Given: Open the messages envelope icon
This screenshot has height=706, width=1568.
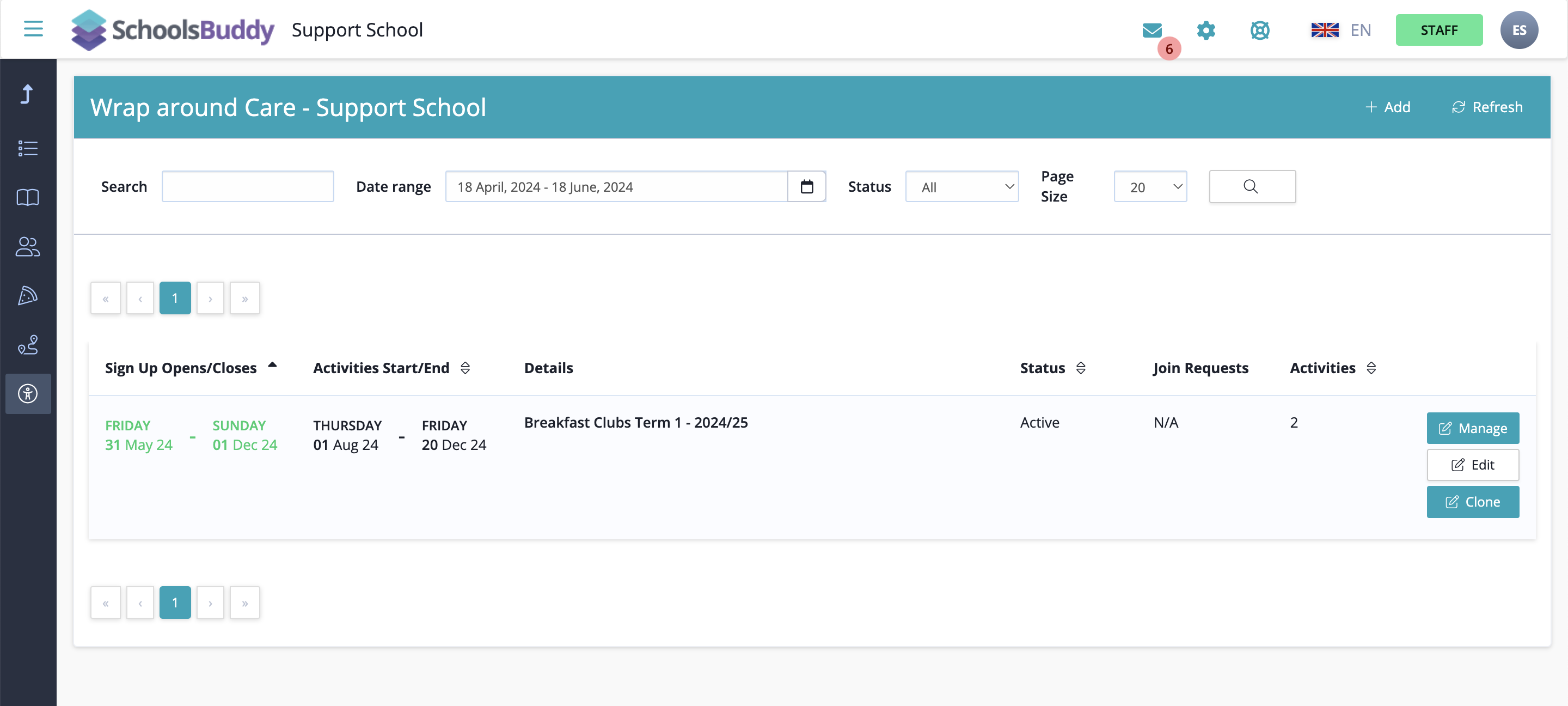Looking at the screenshot, I should [x=1151, y=30].
